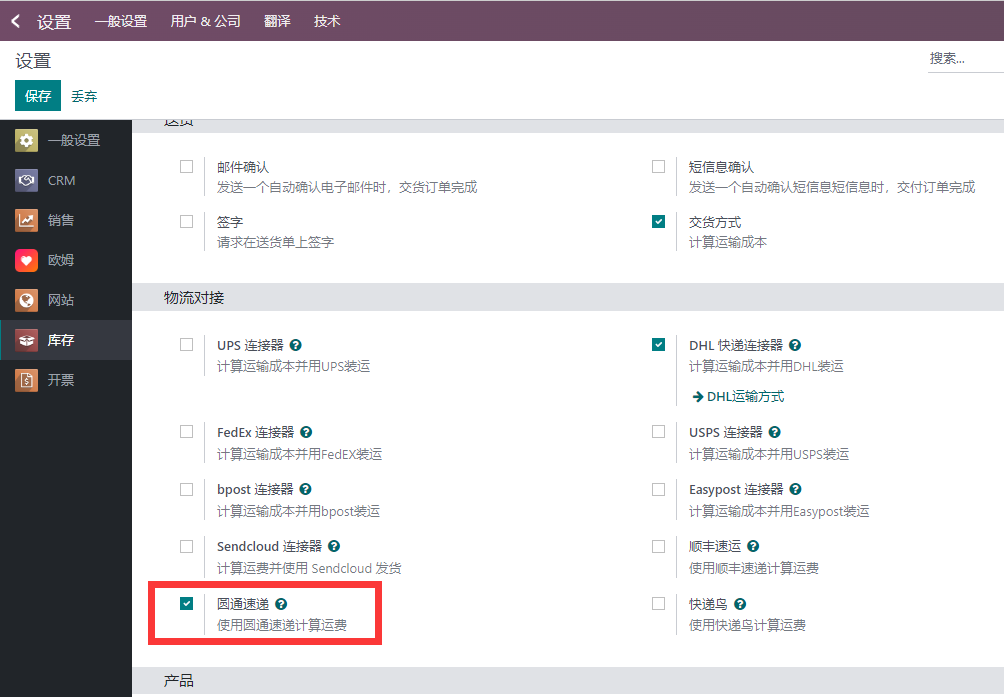Click the 物流对接 section header text
Image resolution: width=1004 pixels, height=697 pixels.
194,298
